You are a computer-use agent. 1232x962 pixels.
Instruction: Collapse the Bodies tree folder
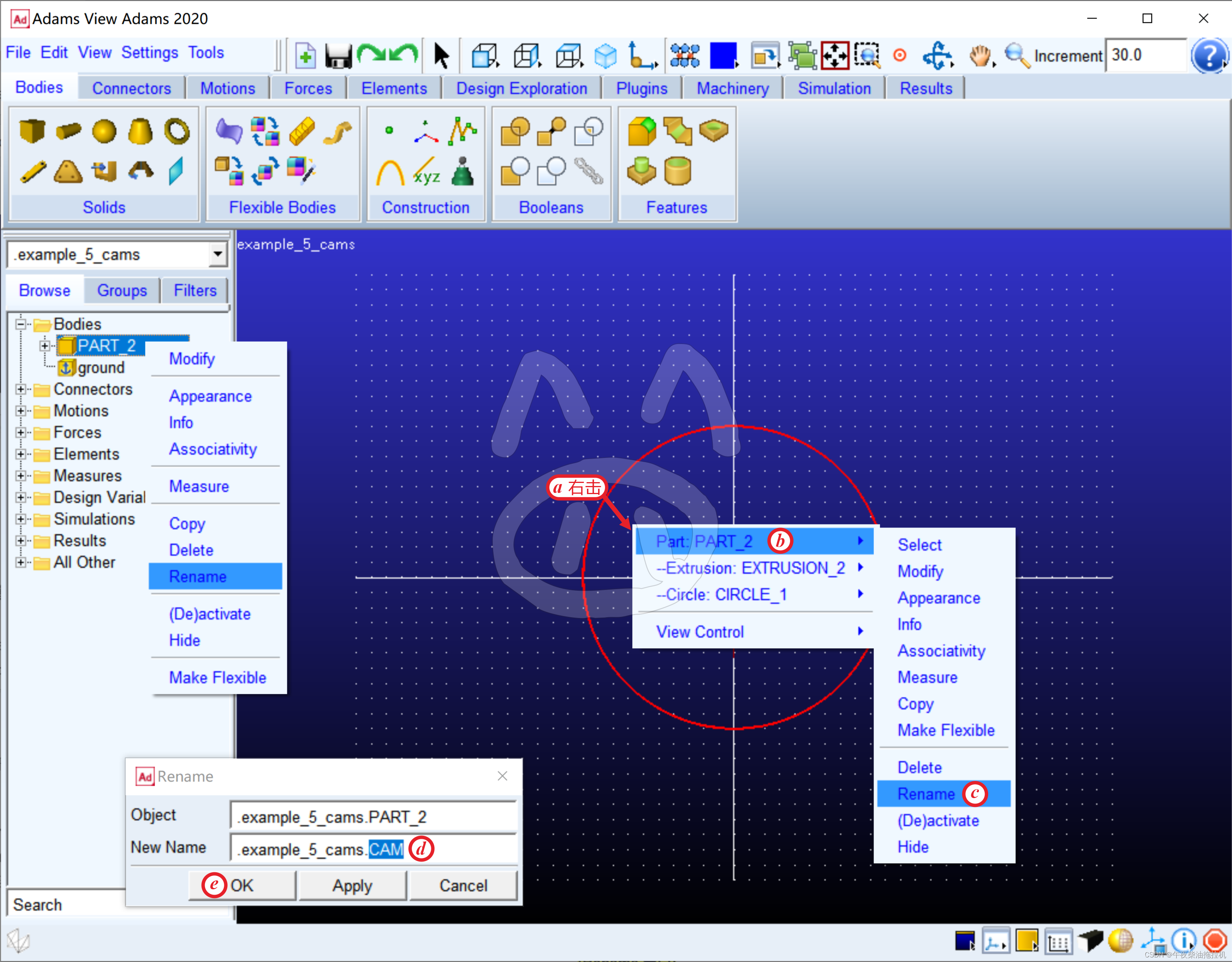(x=20, y=324)
